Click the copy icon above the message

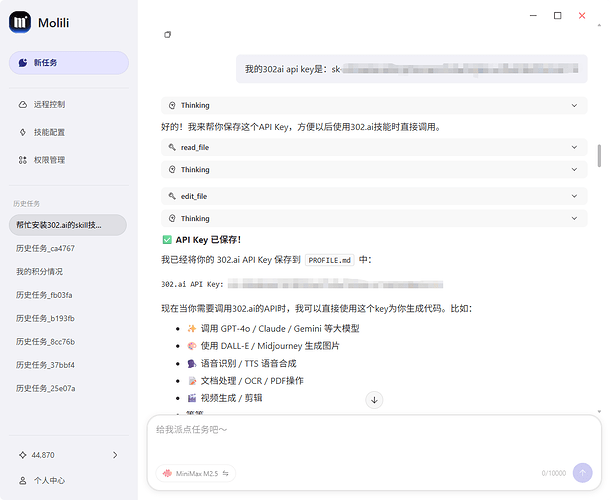(167, 35)
